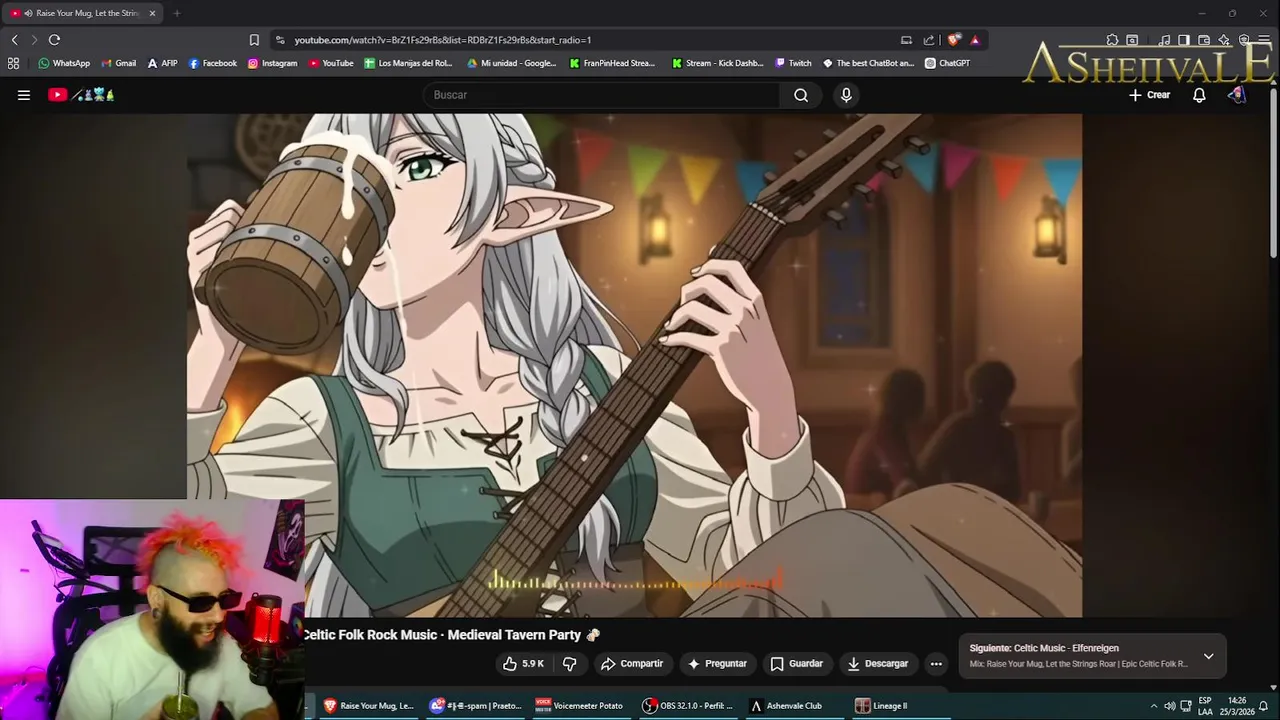Open the WhatsApp bookmark

[x=64, y=63]
